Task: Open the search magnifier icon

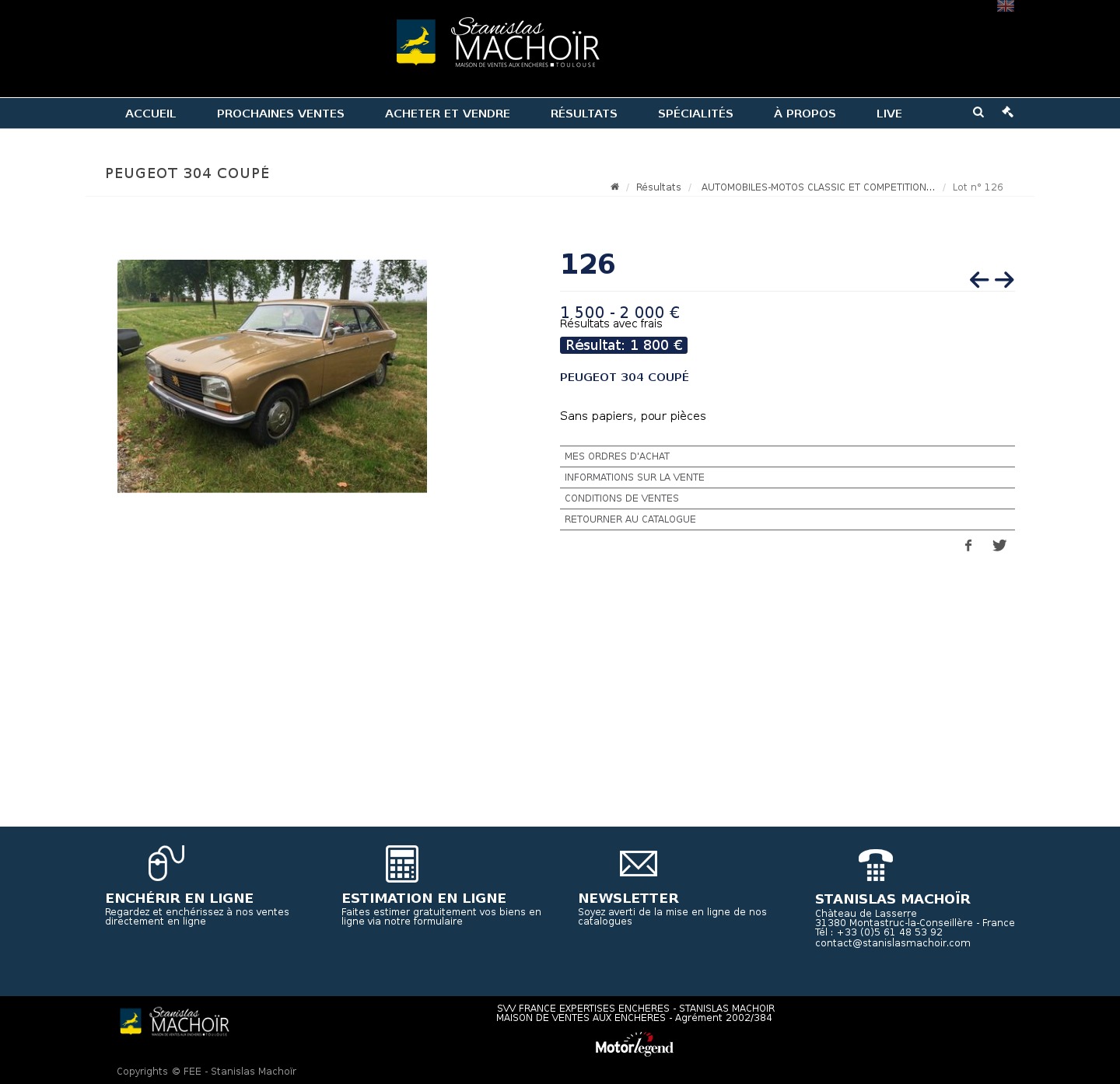Action: tap(978, 112)
